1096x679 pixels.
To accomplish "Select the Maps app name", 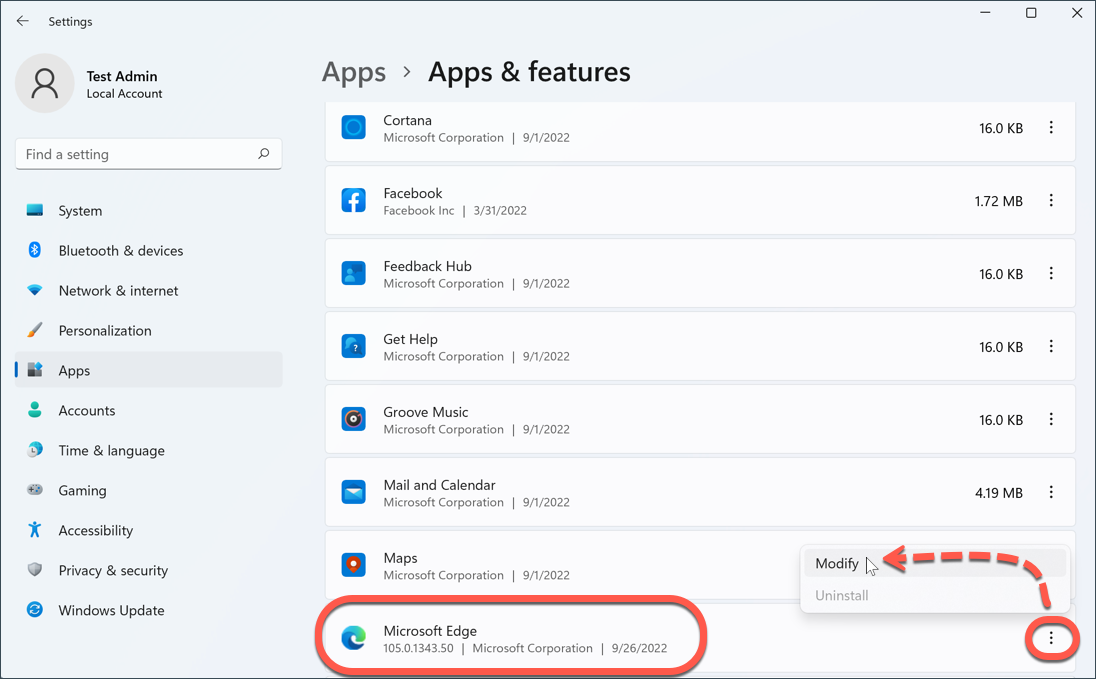I will 401,558.
